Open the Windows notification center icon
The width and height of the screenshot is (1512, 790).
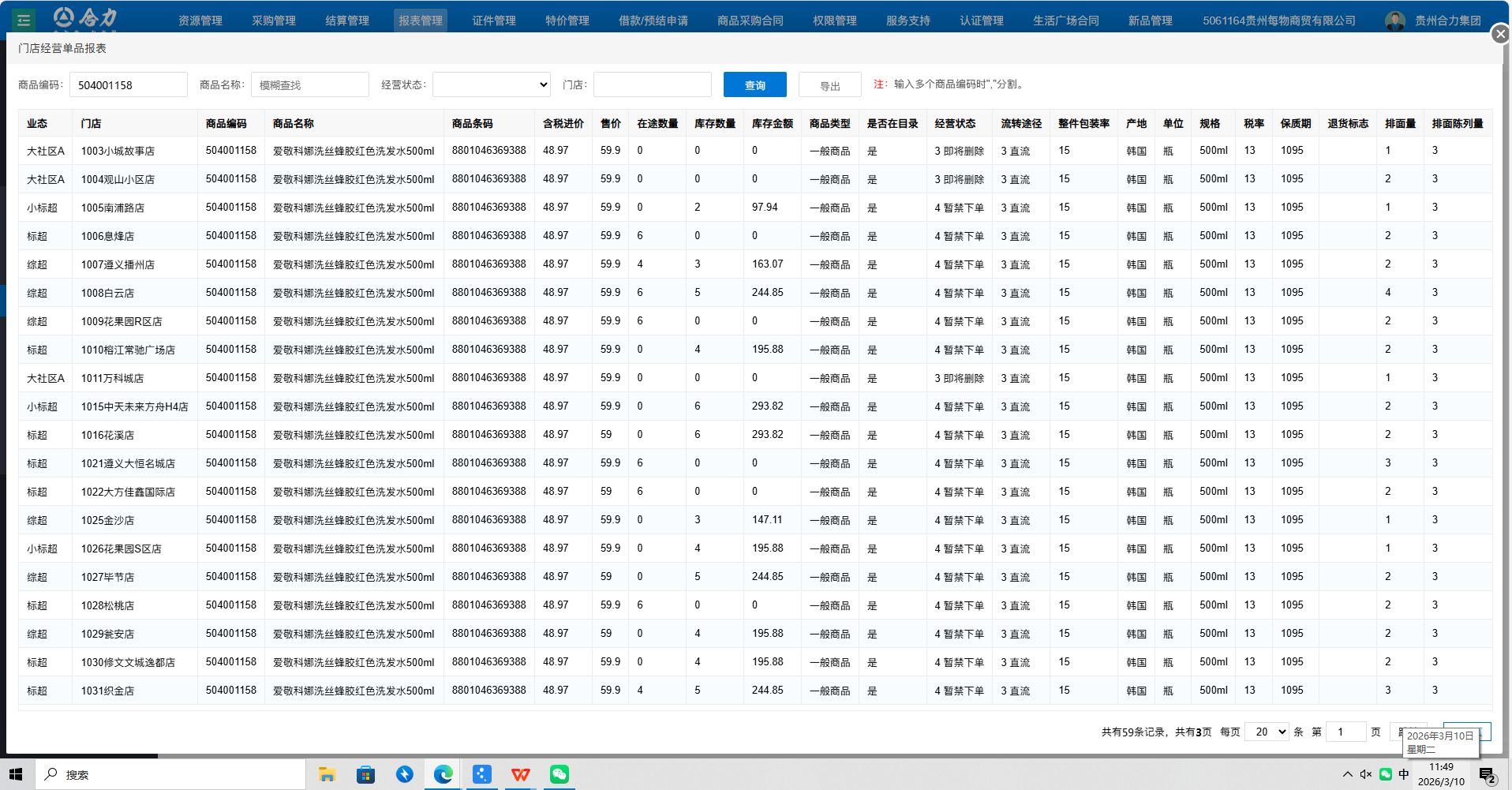1487,775
